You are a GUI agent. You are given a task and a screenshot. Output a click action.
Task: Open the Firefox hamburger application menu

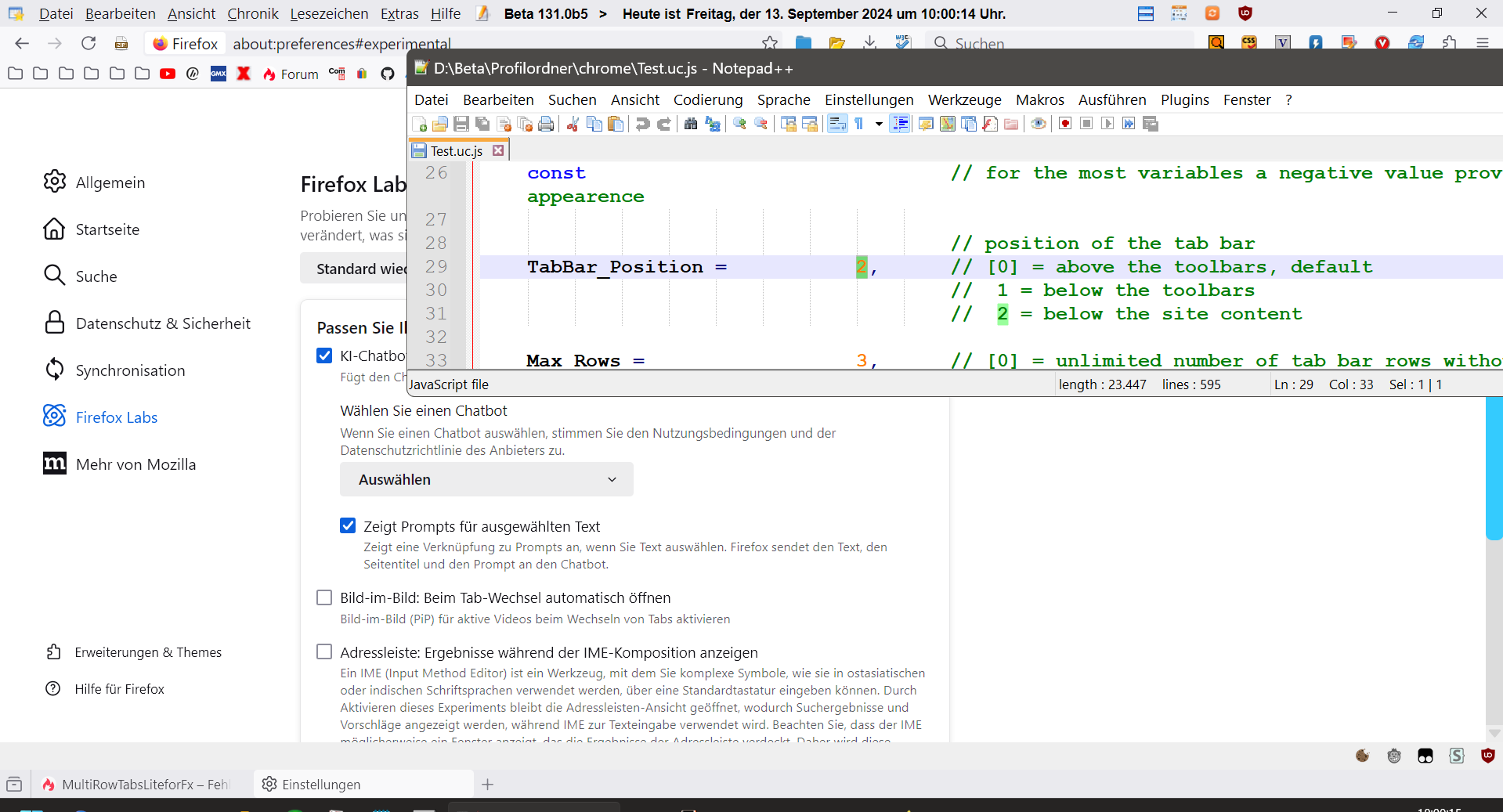(x=1483, y=44)
